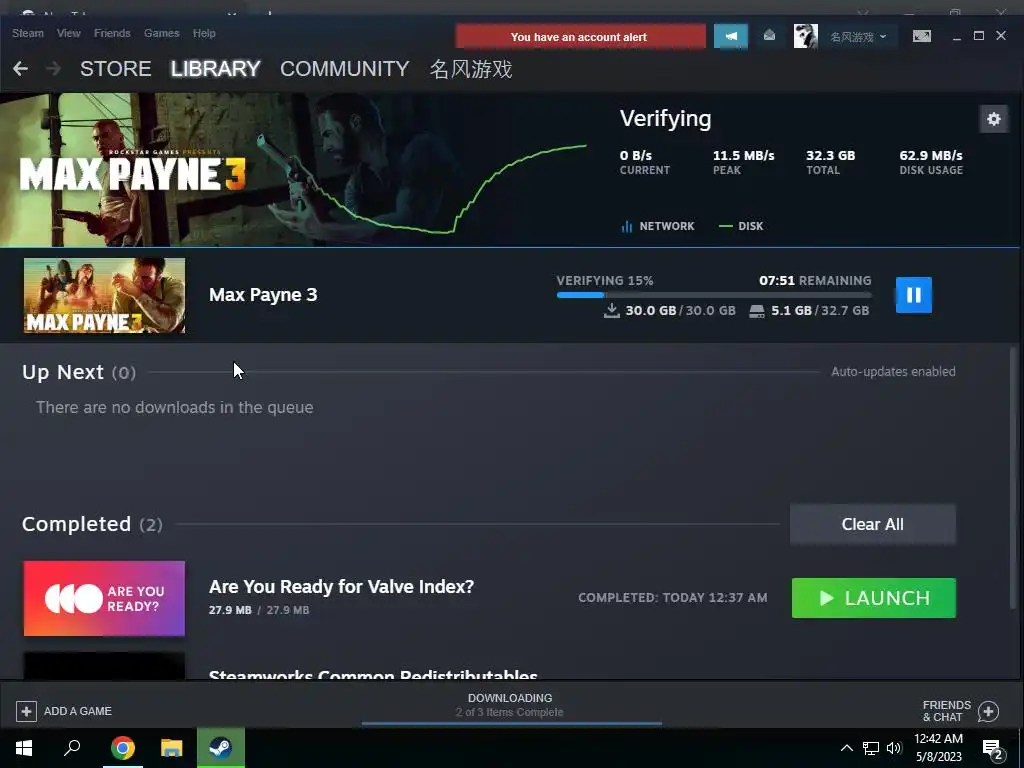Screen dimensions: 1024x768
Task: Go to the COMMUNITY tab
Action: (x=345, y=69)
